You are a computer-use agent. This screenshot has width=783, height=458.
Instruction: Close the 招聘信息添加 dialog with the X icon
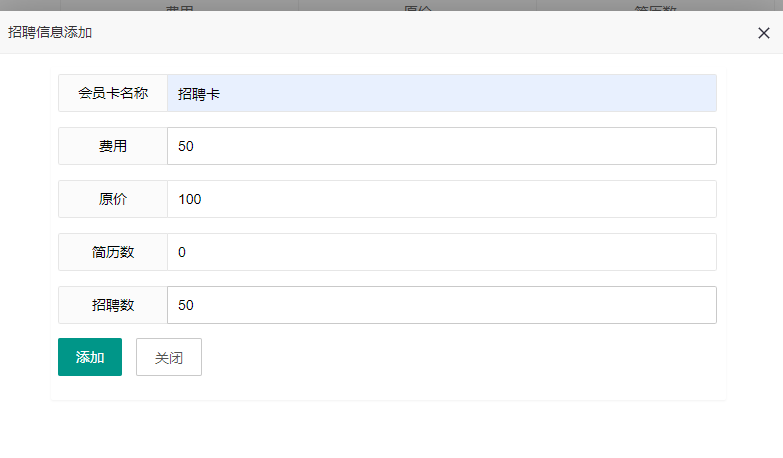coord(764,33)
